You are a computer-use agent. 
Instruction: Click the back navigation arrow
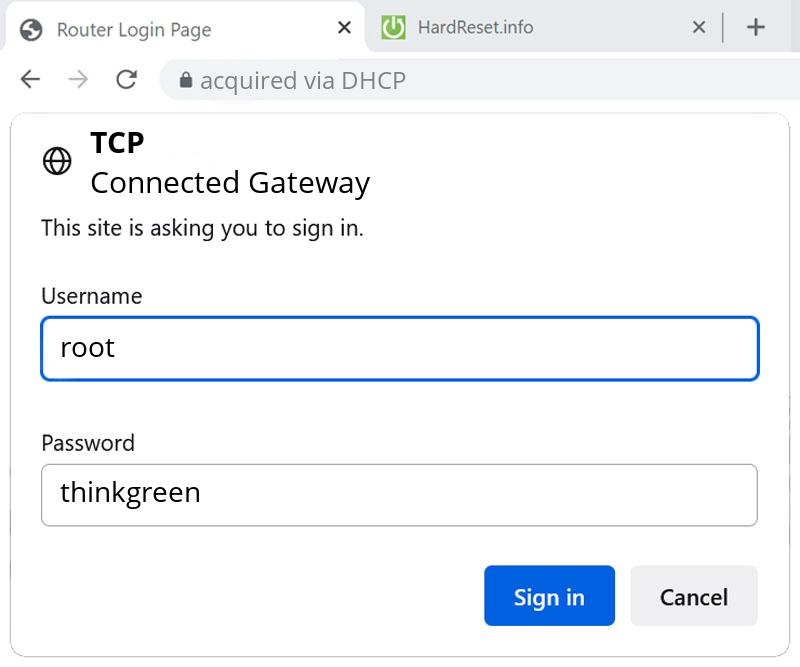(30, 80)
